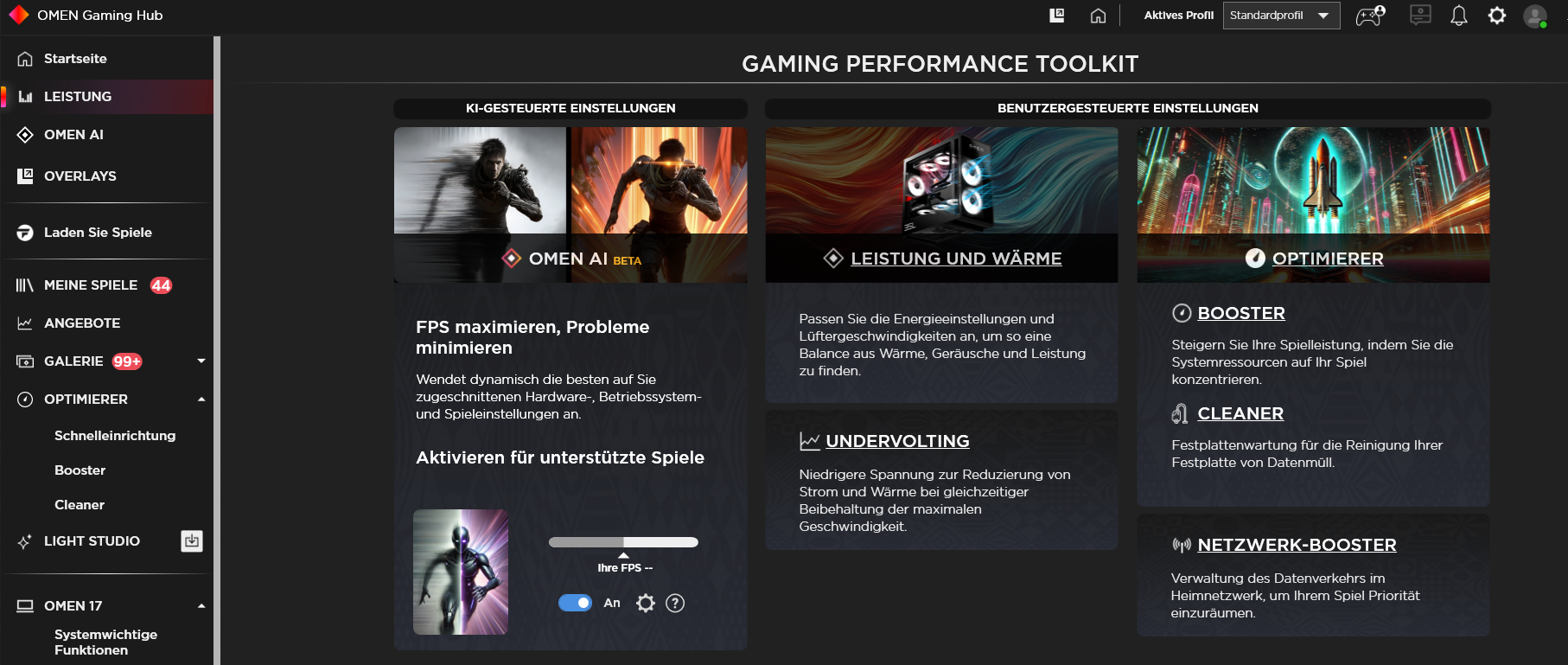Click the monitor feedback icon in top bar
The image size is (1568, 665).
click(1420, 16)
